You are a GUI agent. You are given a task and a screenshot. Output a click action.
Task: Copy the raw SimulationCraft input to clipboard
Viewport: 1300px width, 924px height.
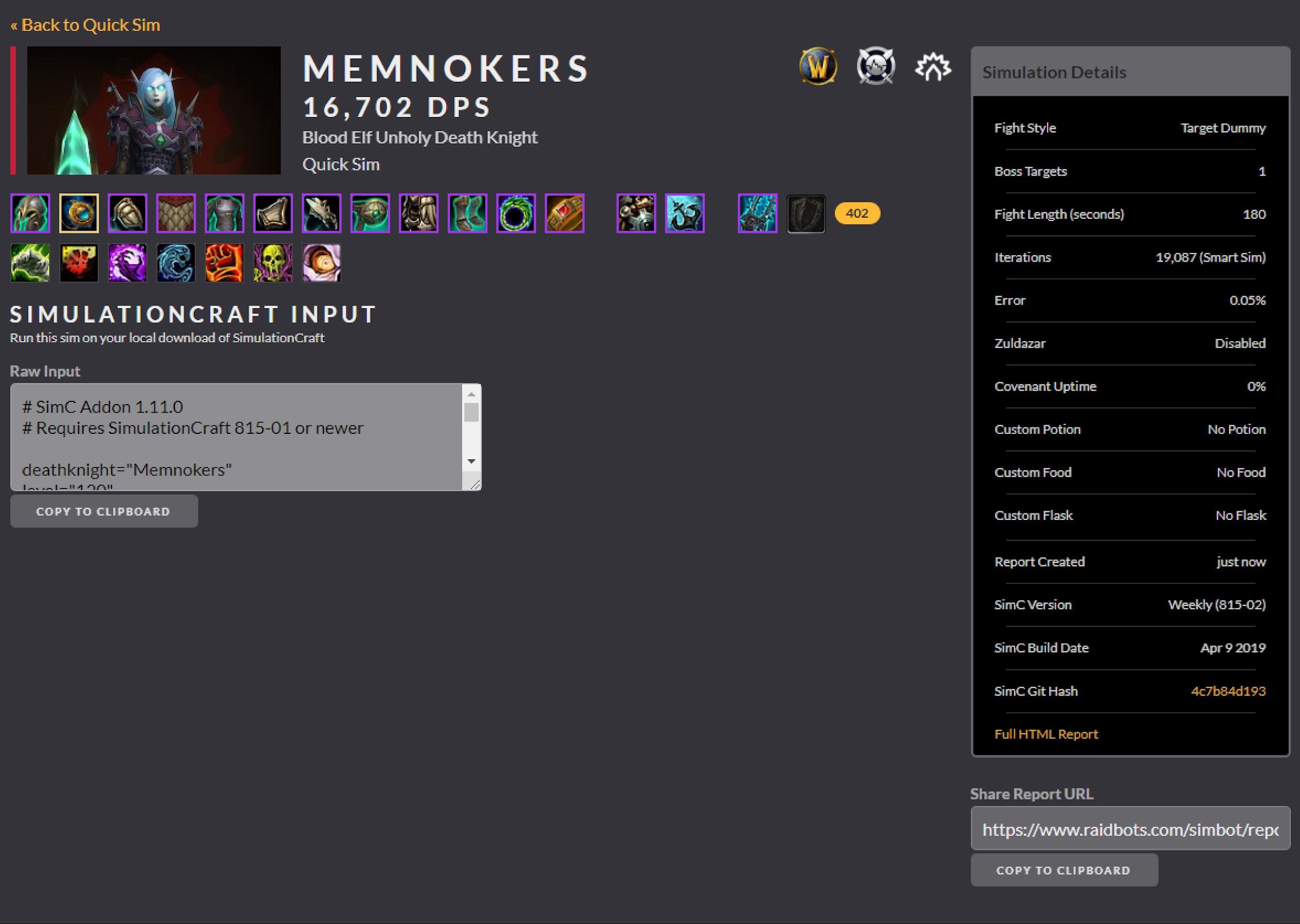point(103,511)
